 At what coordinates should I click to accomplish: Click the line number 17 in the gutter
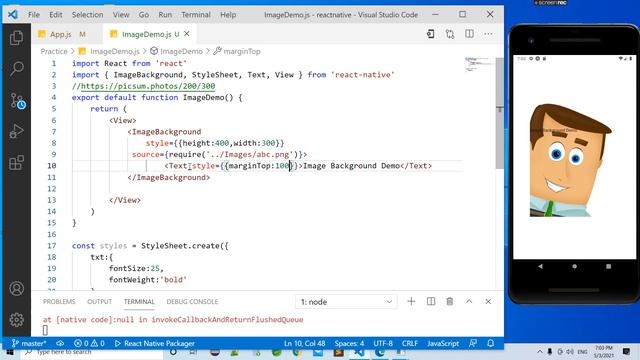pyautogui.click(x=51, y=246)
